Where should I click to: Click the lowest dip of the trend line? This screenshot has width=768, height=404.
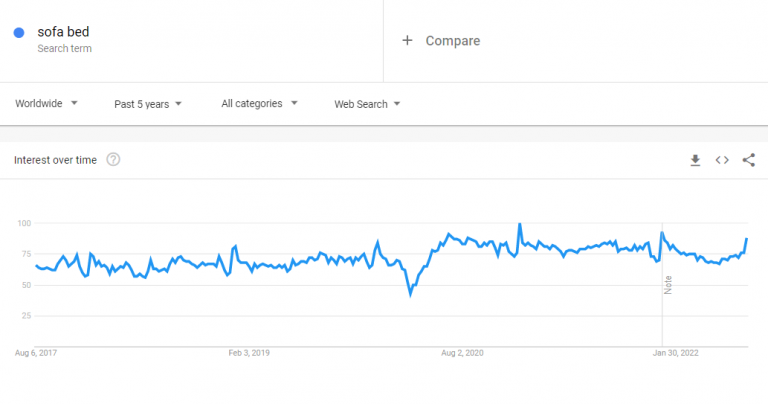tap(410, 294)
